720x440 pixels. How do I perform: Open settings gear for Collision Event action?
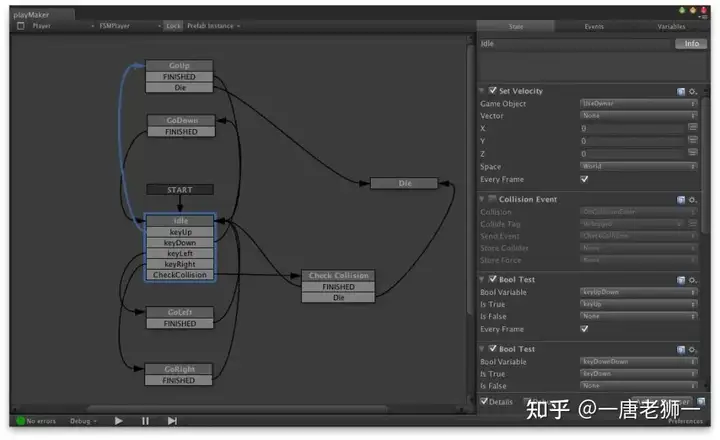coord(692,200)
